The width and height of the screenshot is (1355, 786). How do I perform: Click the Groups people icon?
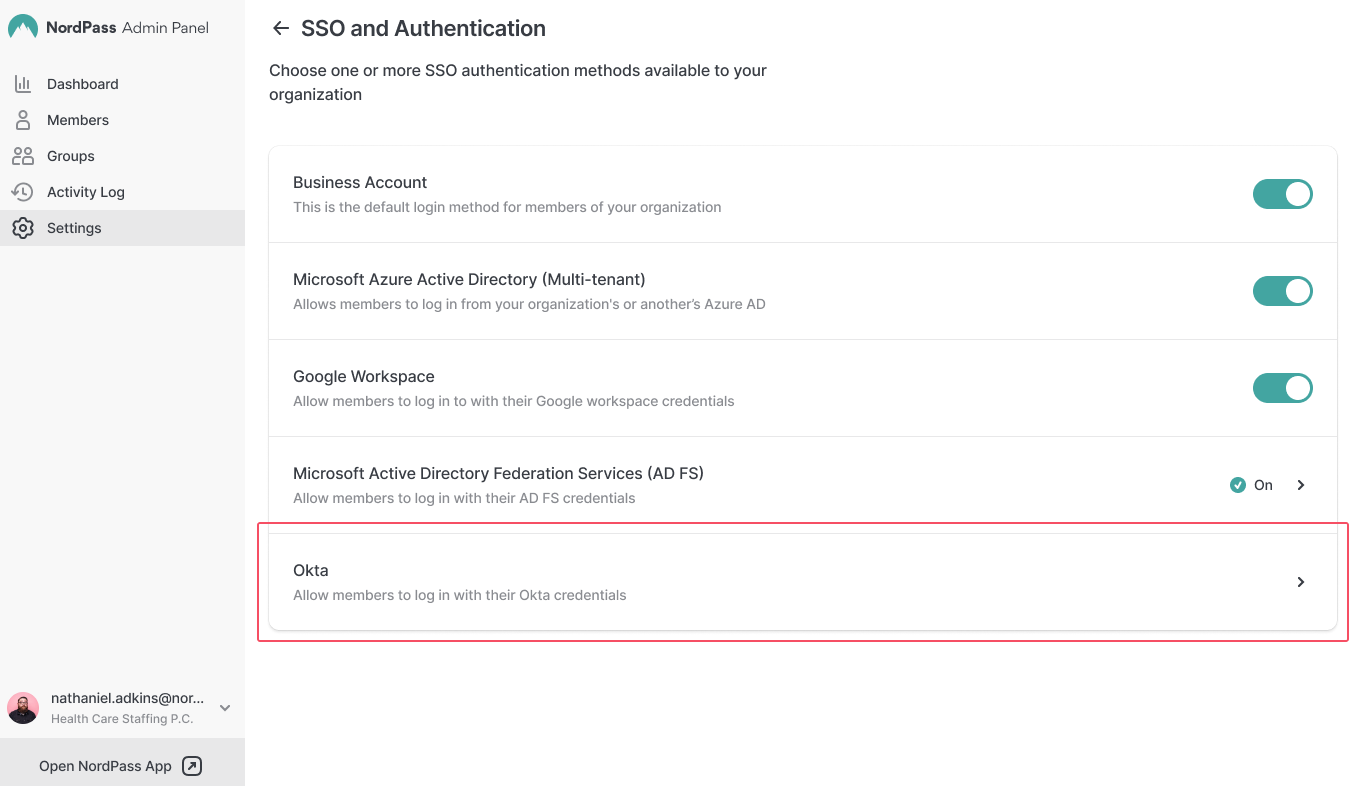pos(22,156)
